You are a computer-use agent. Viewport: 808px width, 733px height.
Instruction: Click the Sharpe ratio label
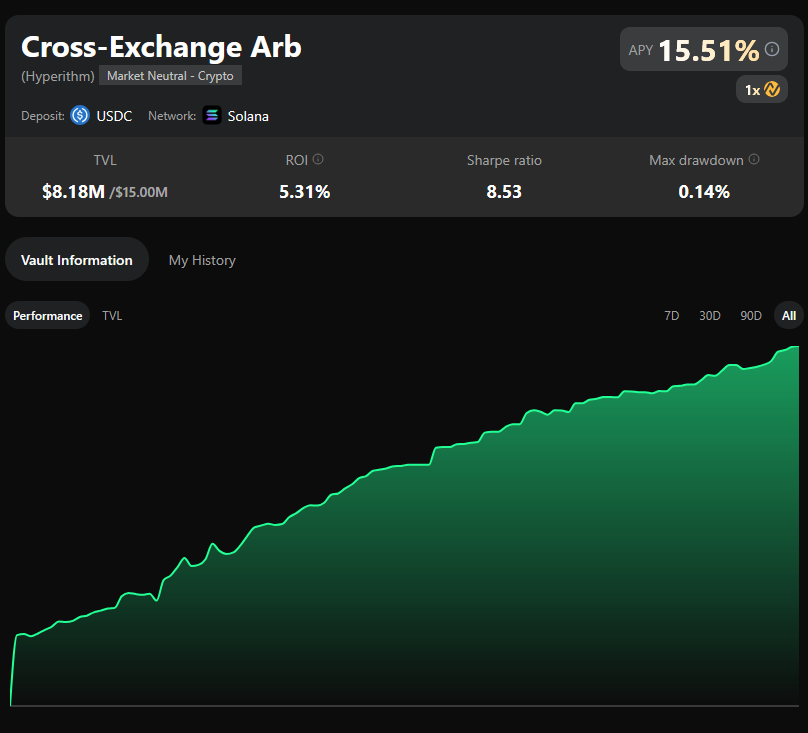click(504, 160)
